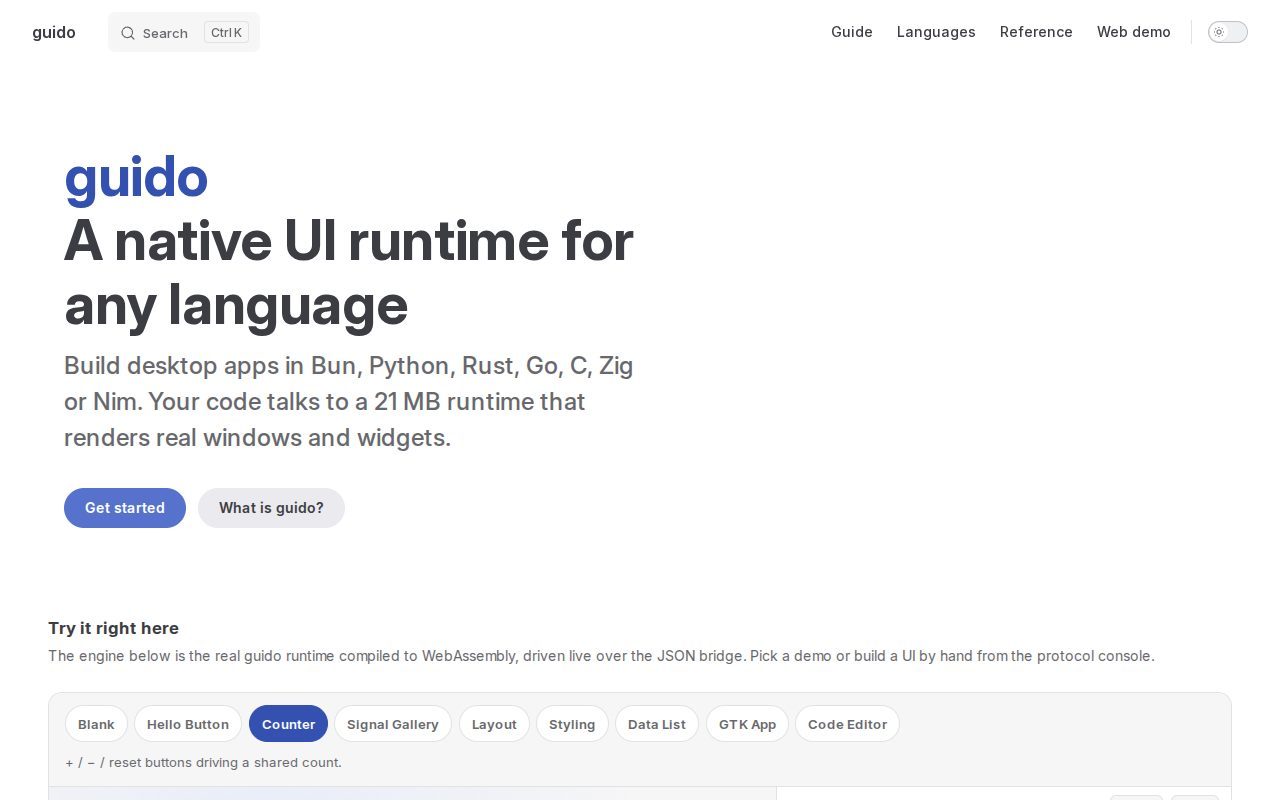Go to the Reference page
The image size is (1280, 800).
click(1036, 32)
